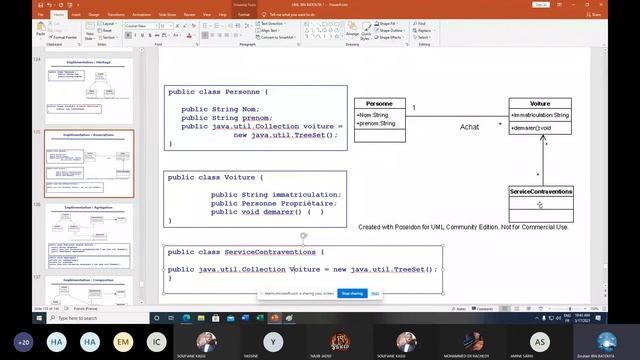Open Drawing Tools Format tab
This screenshot has height=360, width=640.
click(244, 14)
